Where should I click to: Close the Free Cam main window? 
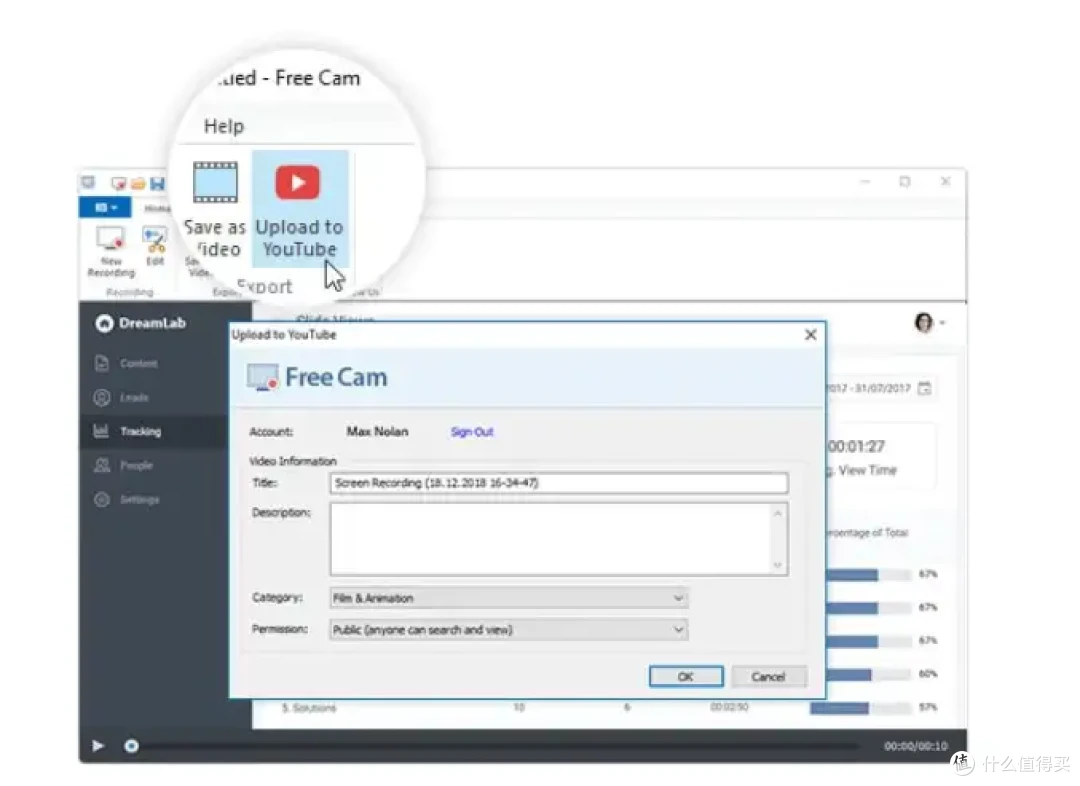(946, 181)
